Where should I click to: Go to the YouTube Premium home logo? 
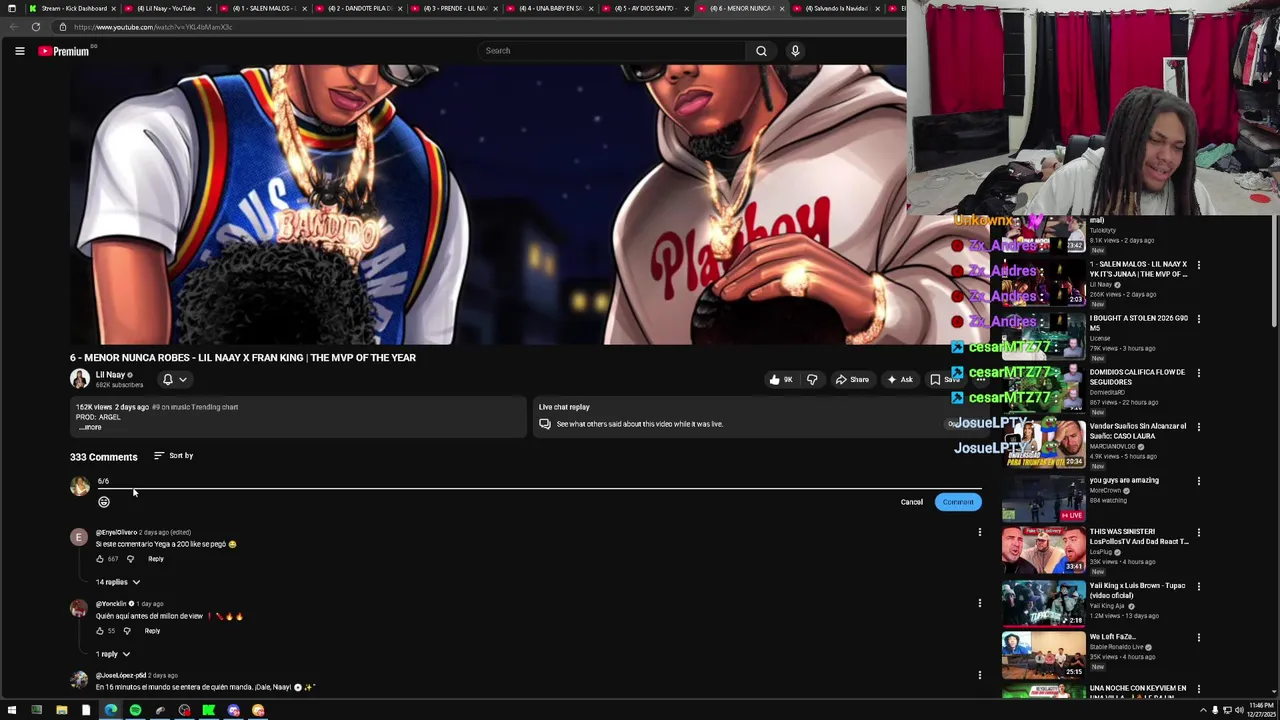[64, 51]
